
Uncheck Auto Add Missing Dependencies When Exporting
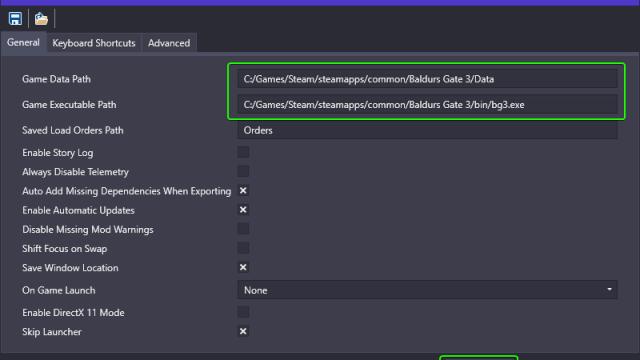pos(243,191)
